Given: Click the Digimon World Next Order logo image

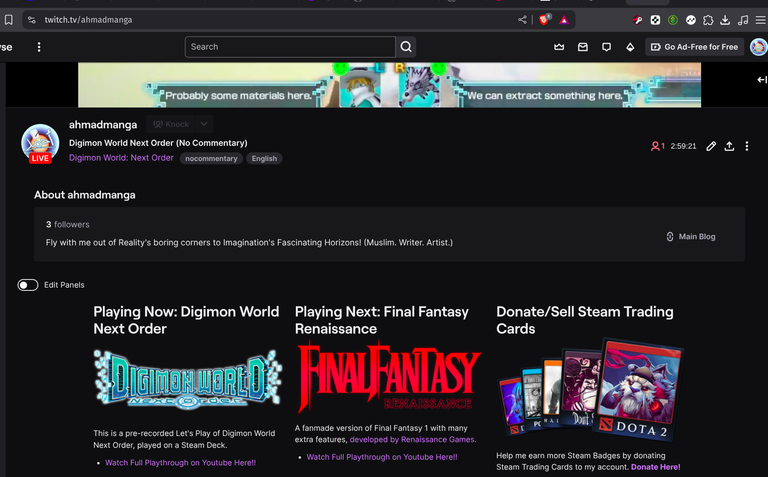Looking at the screenshot, I should click(x=188, y=379).
